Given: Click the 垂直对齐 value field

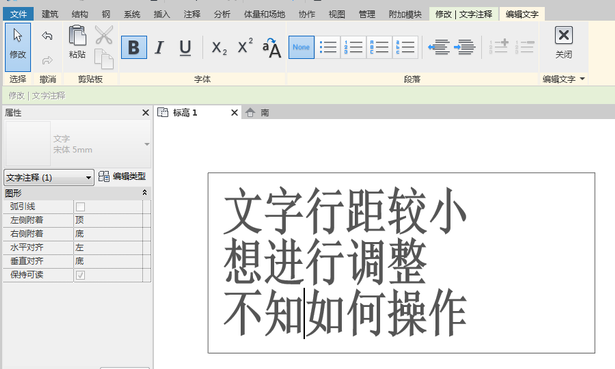Looking at the screenshot, I should tap(108, 262).
